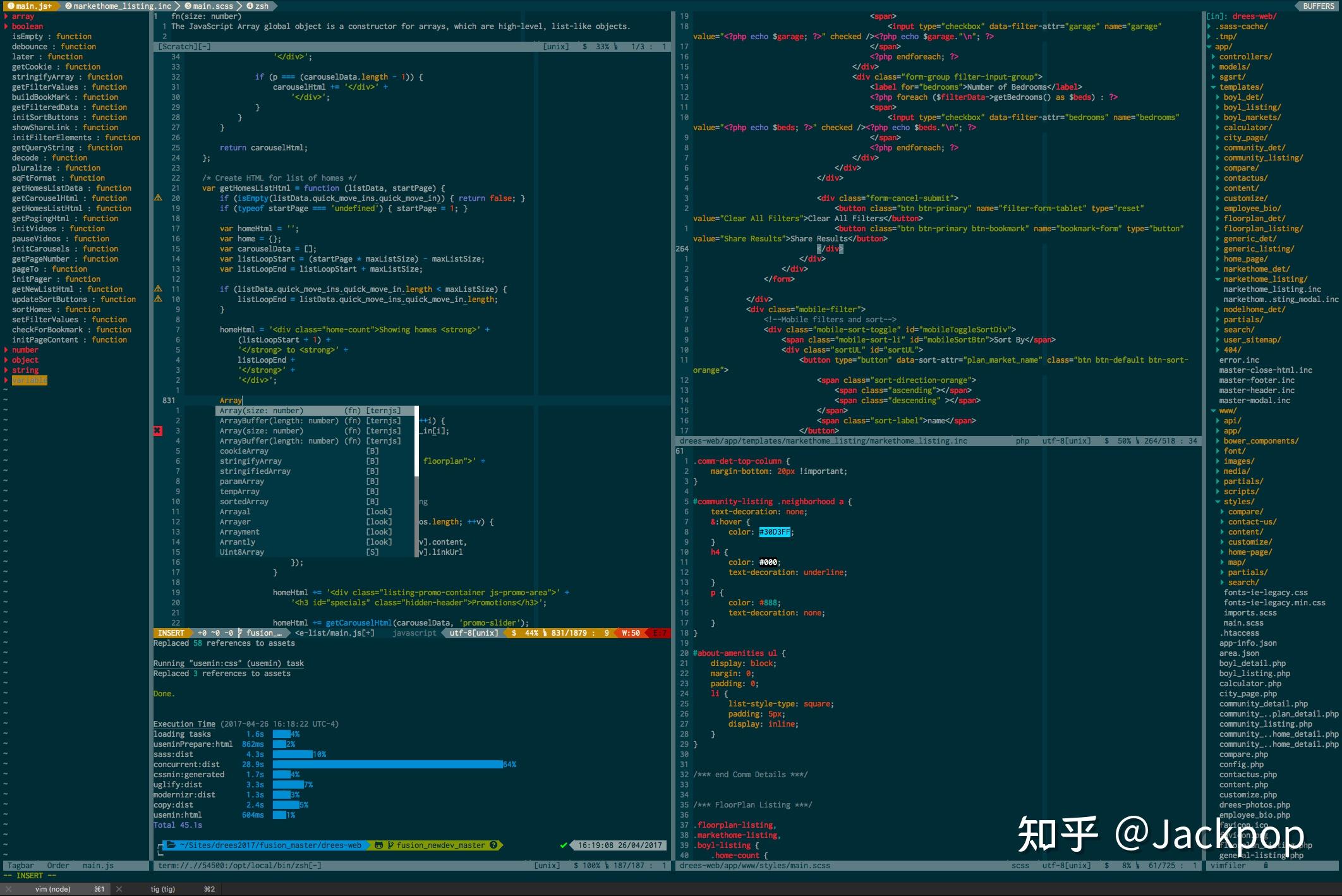Click the red error marker in the completion gutter
This screenshot has width=1342, height=896.
tap(156, 431)
